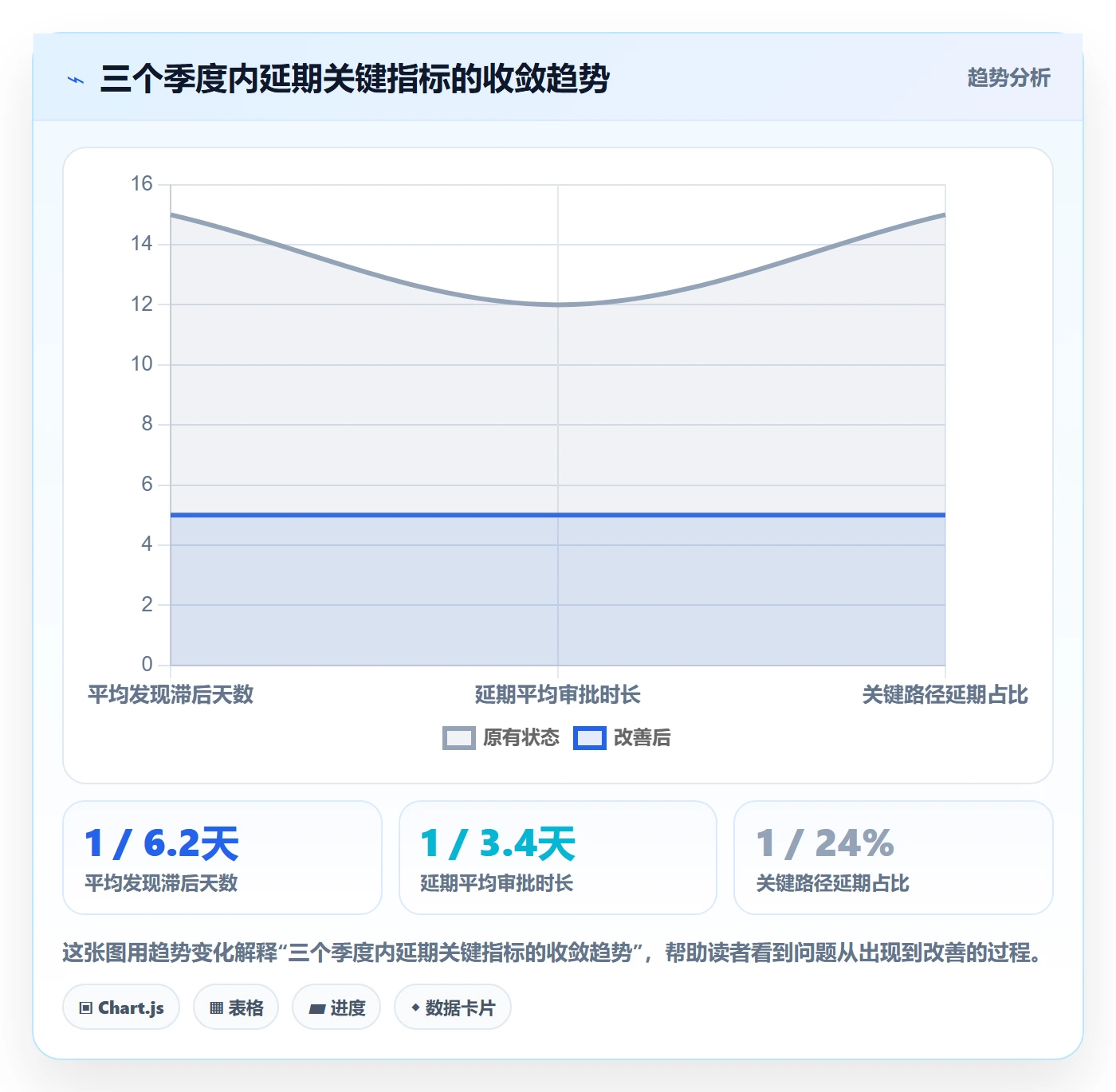Click the Chart.js tag icon
Viewport: 1116px width, 1092px height.
(x=86, y=1008)
